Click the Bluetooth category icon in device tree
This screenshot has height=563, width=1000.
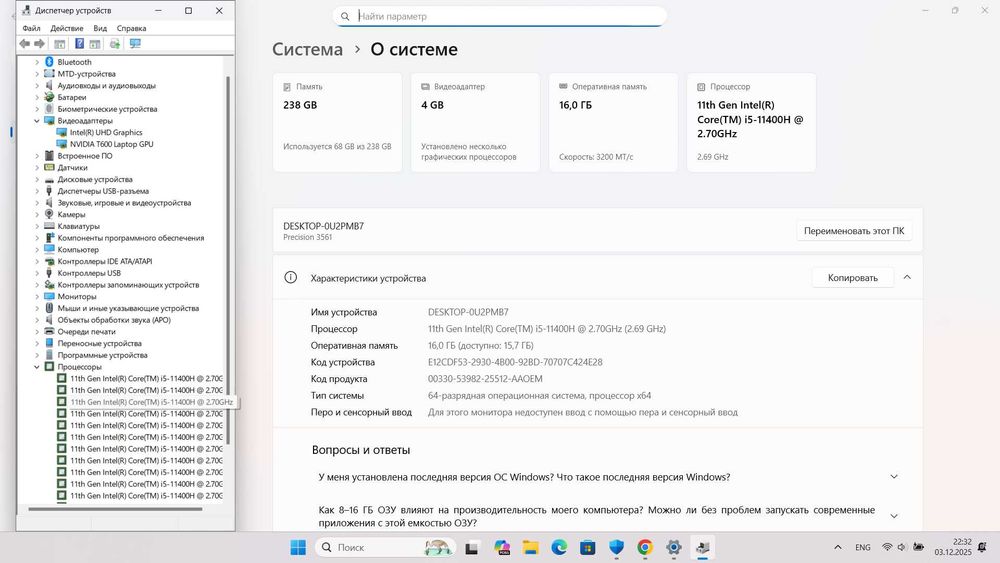[49, 62]
